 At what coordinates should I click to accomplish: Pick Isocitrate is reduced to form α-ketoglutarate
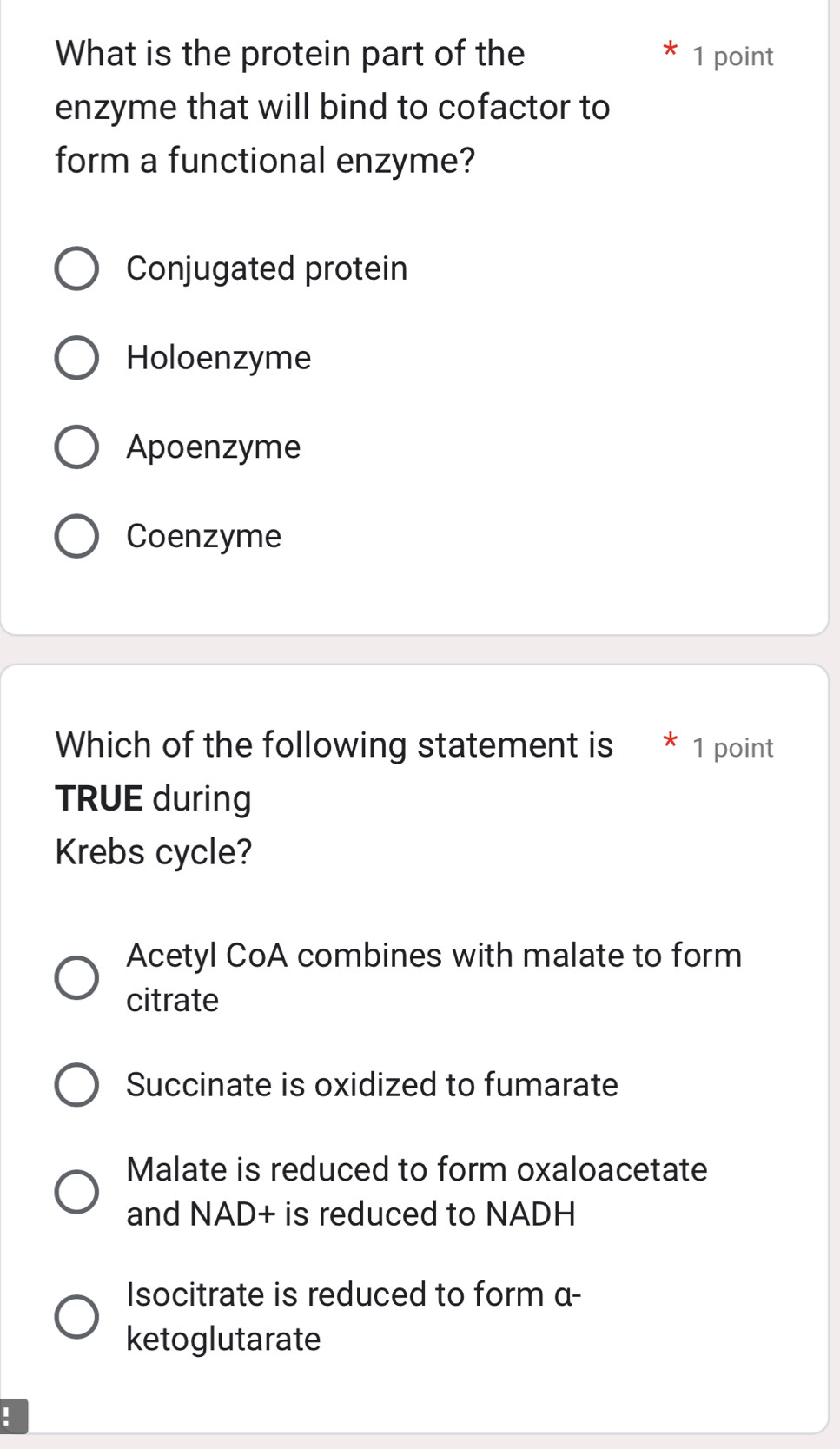pyautogui.click(x=76, y=1315)
